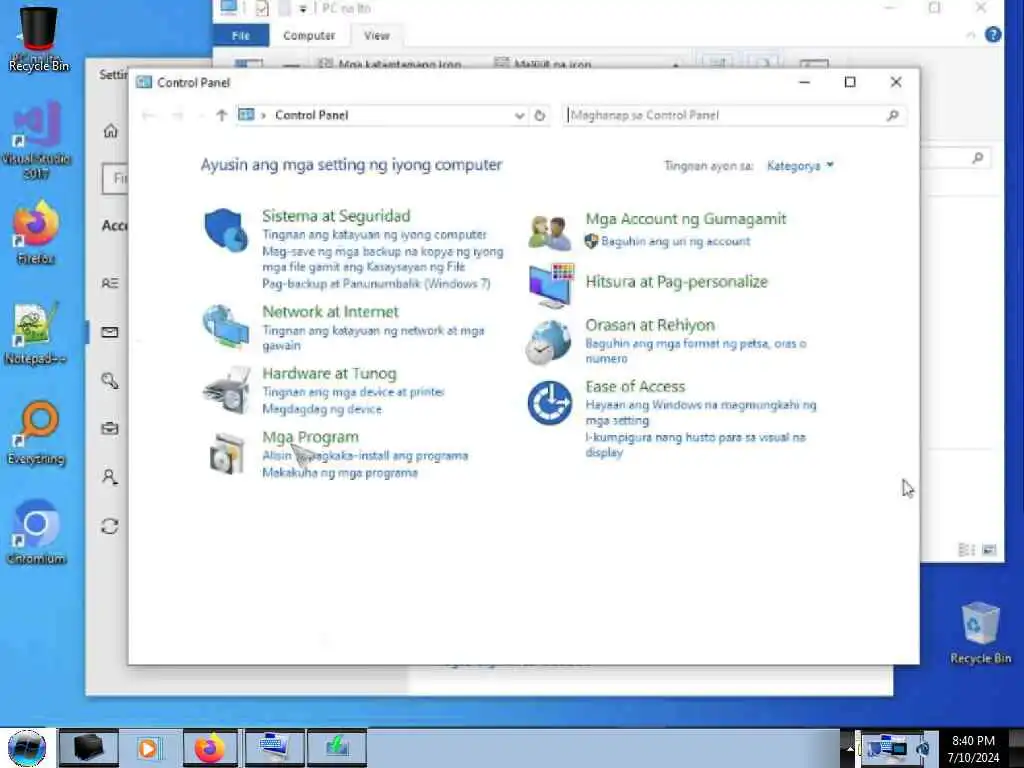The width and height of the screenshot is (1024, 768).
Task: Open the Computer ribbon tab
Action: [309, 36]
